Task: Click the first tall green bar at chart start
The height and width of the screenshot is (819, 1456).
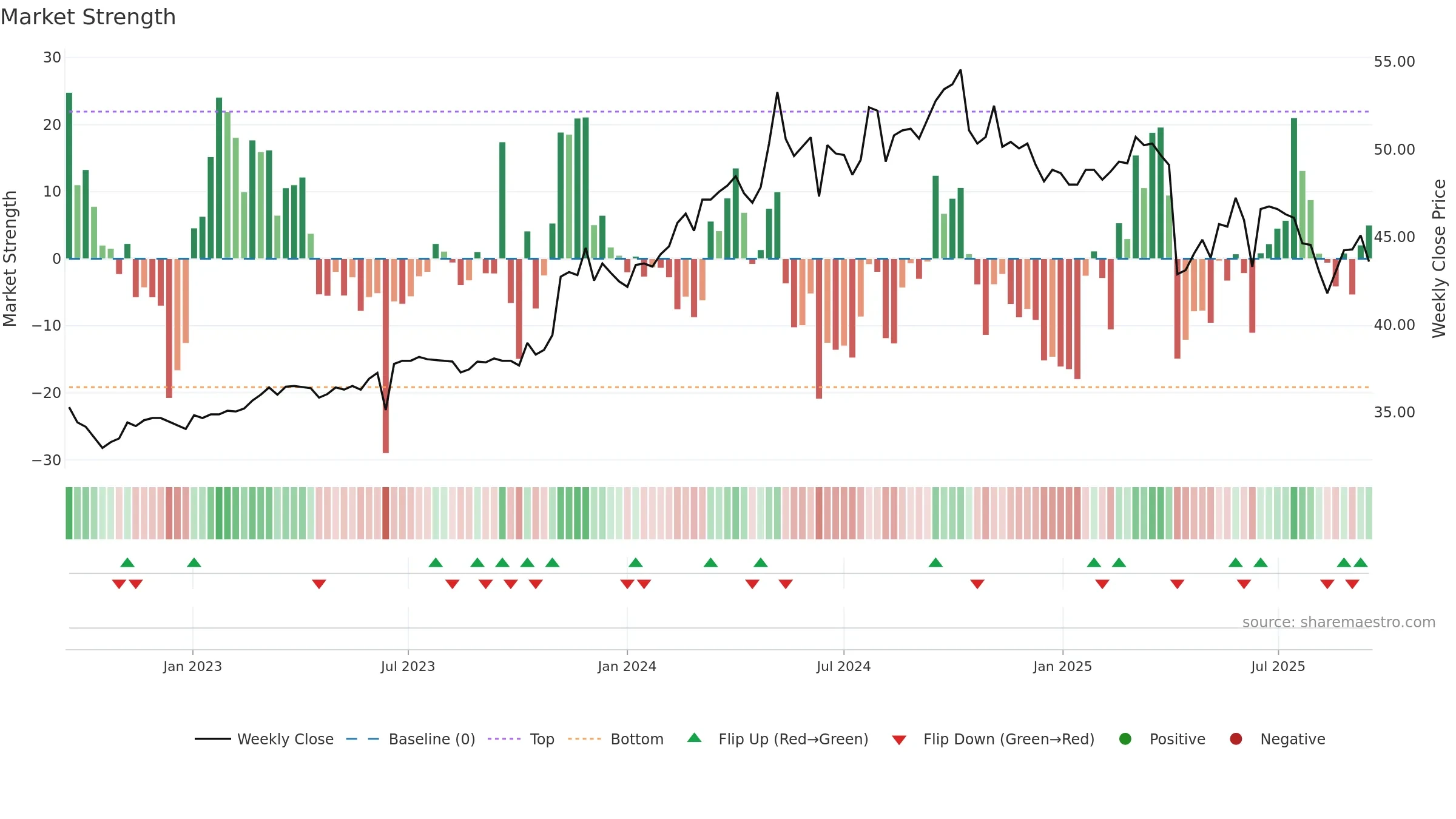Action: [x=69, y=175]
